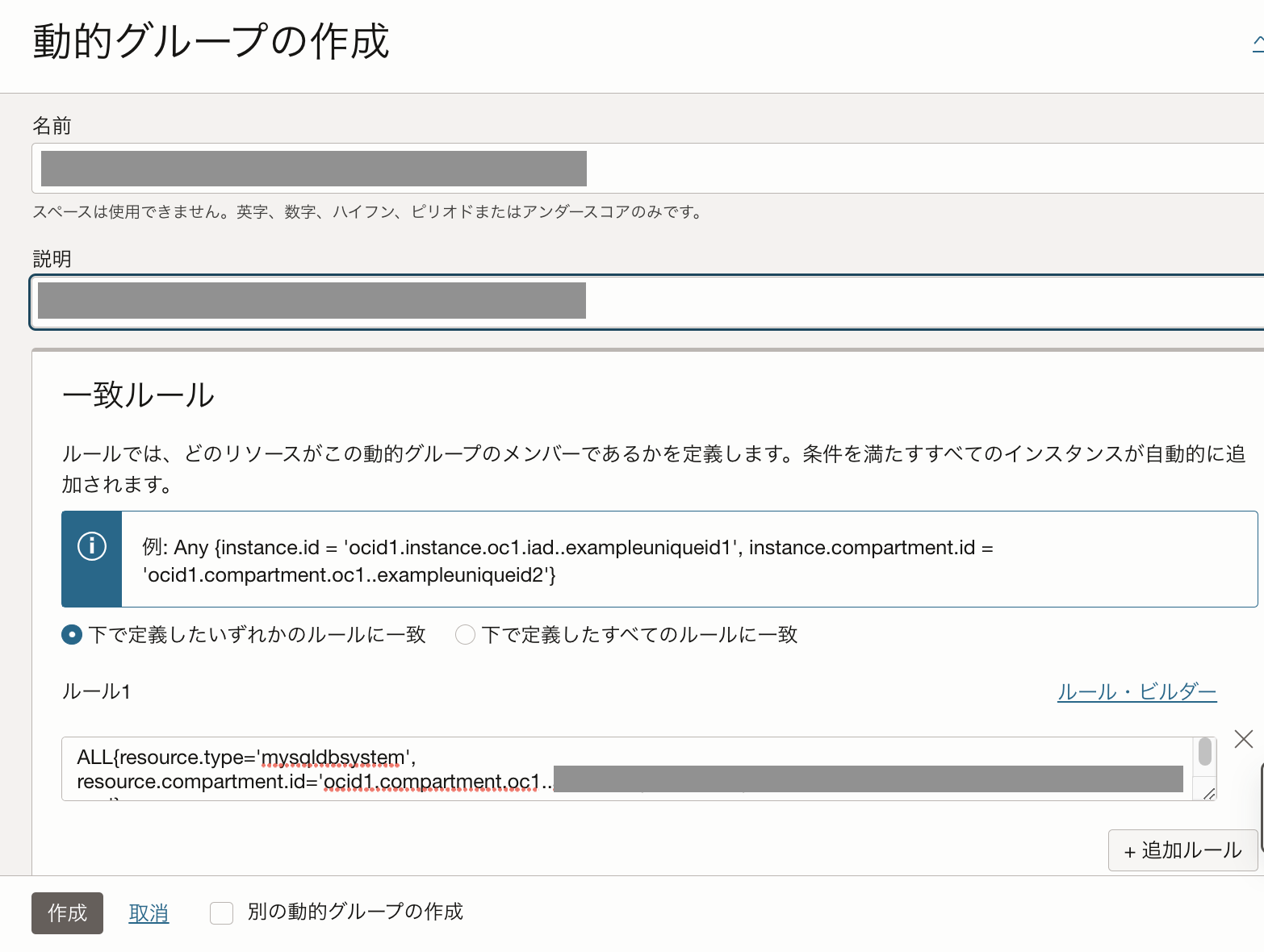Image resolution: width=1264 pixels, height=952 pixels.
Task: Click the 作成 button
Action: click(x=67, y=912)
